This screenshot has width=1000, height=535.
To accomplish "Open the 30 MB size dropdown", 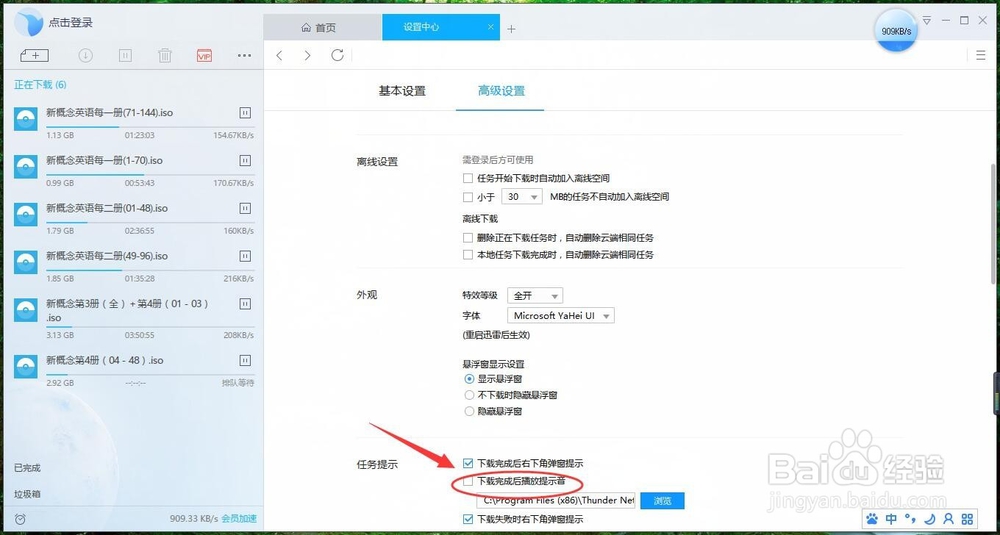I will point(522,197).
